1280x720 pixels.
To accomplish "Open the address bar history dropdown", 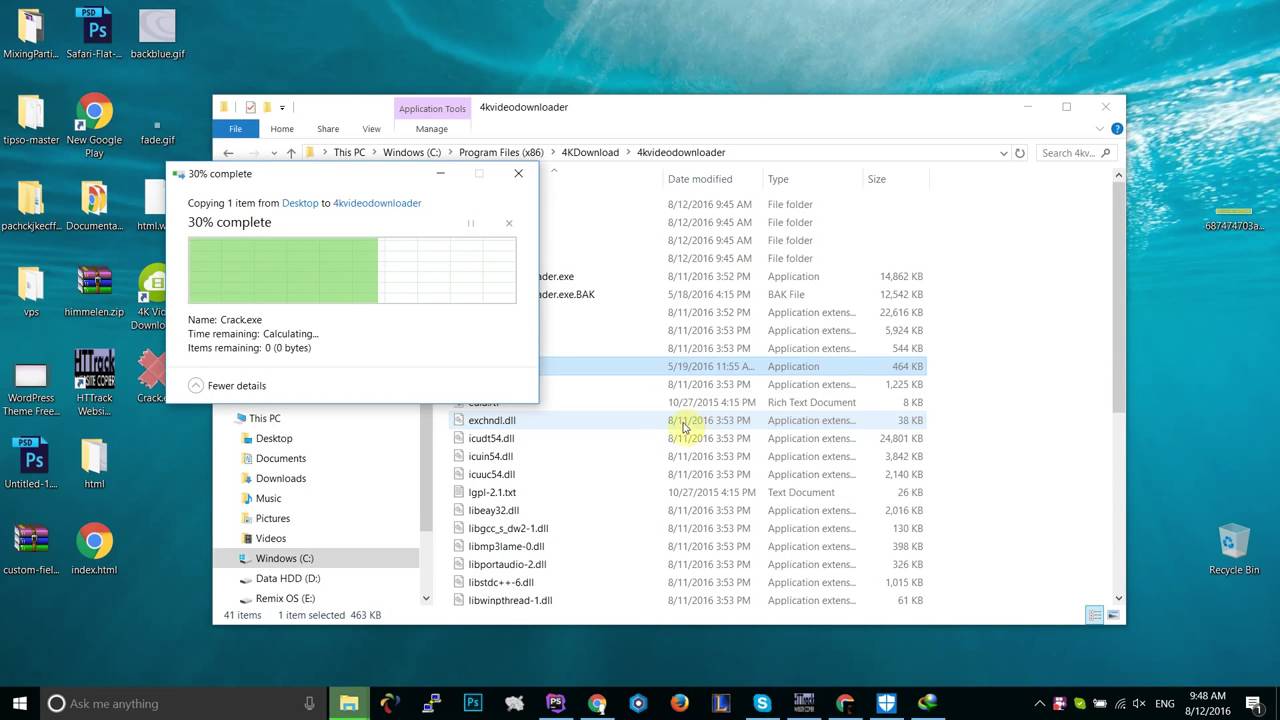I will [x=1003, y=153].
